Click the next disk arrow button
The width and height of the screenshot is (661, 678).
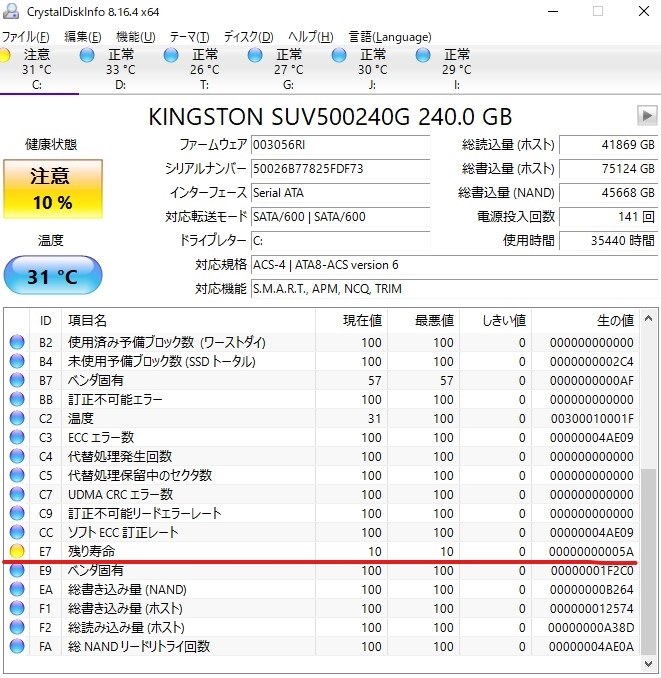[x=647, y=115]
